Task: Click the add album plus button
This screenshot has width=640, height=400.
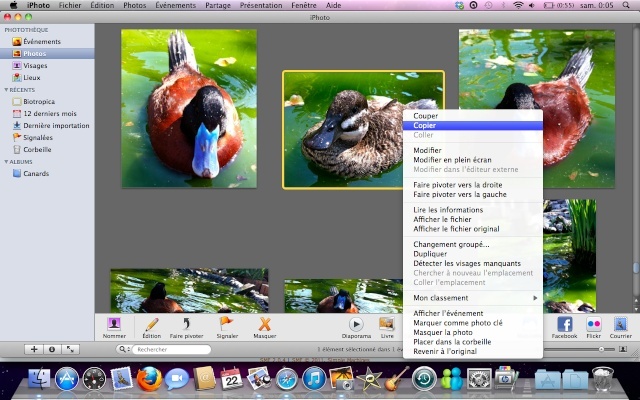Action: coord(35,349)
